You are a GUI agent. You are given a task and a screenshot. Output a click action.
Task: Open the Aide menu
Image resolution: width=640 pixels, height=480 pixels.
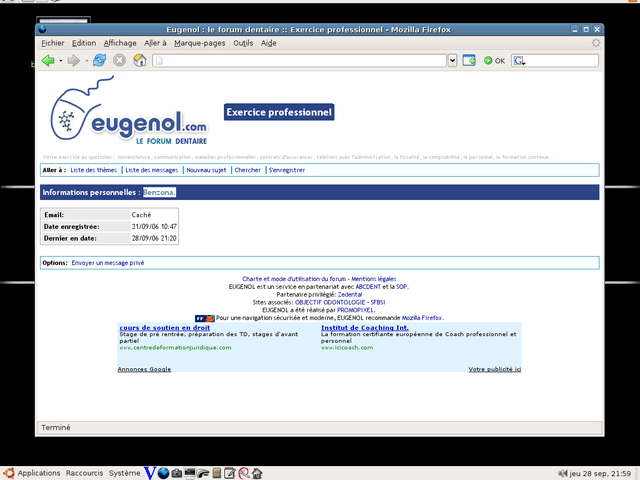[x=269, y=43]
